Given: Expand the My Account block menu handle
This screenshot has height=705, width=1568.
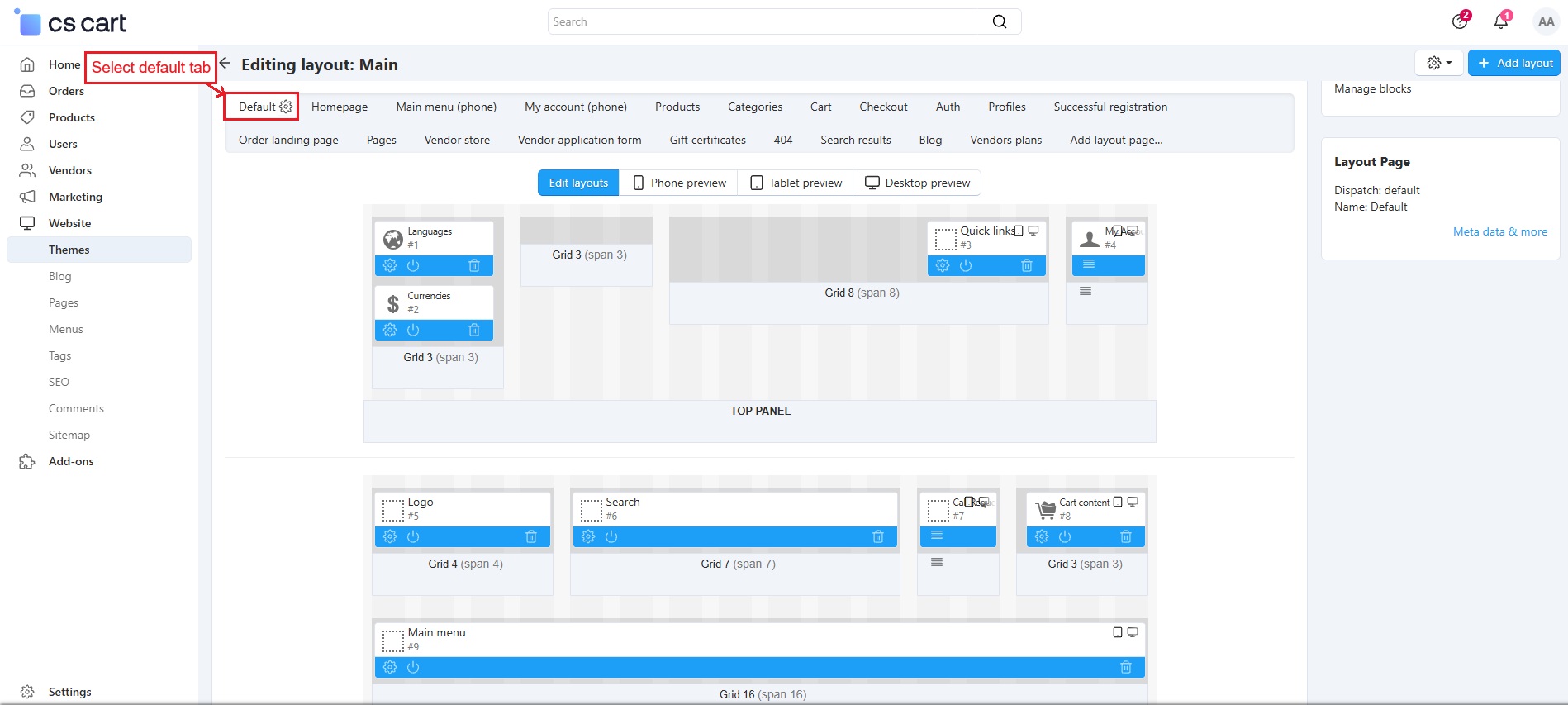Looking at the screenshot, I should [x=1089, y=264].
